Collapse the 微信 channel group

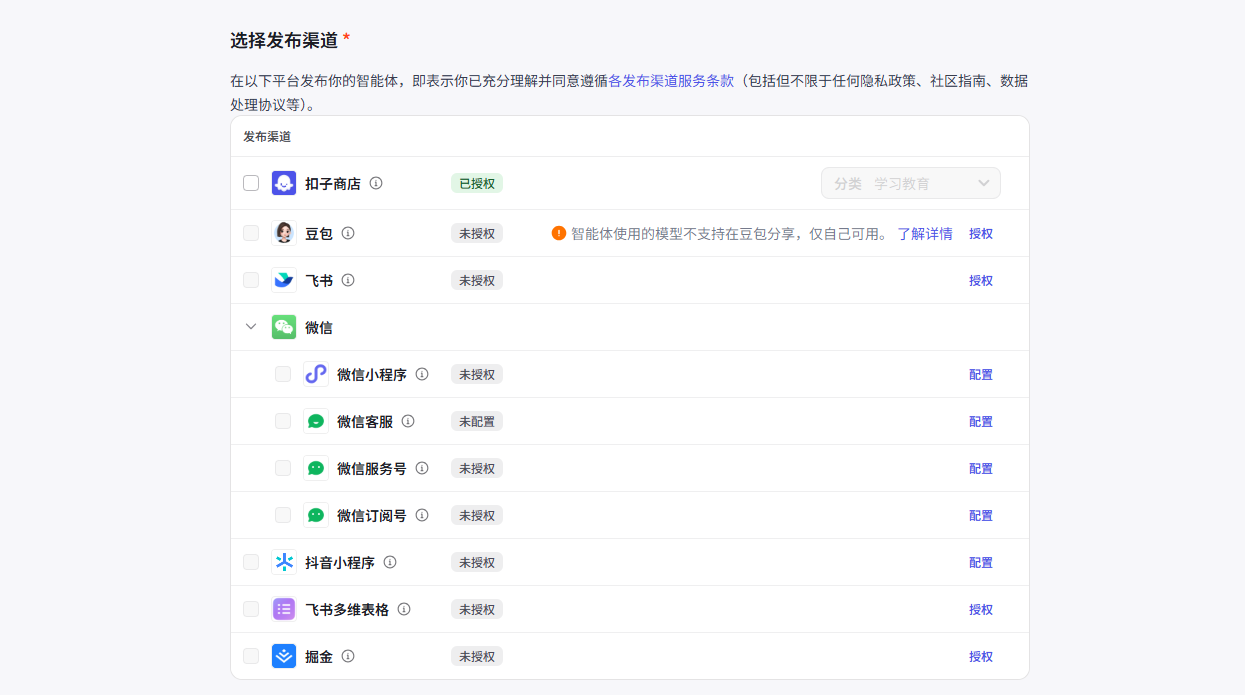point(250,327)
